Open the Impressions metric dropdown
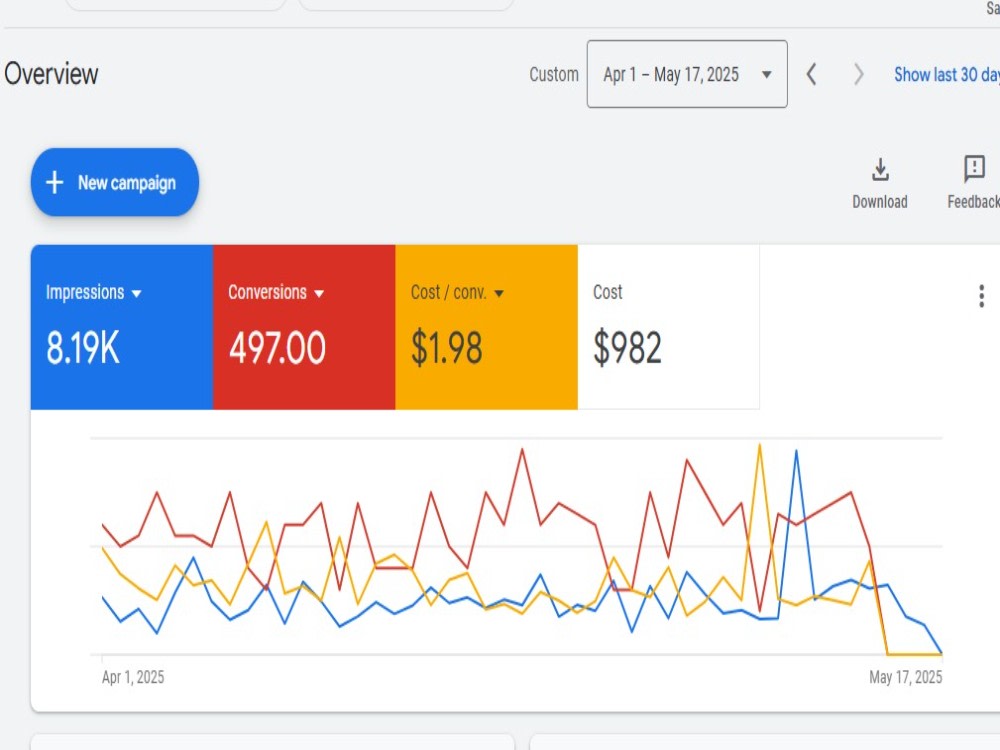Screen dimensions: 1000x750 click(94, 292)
